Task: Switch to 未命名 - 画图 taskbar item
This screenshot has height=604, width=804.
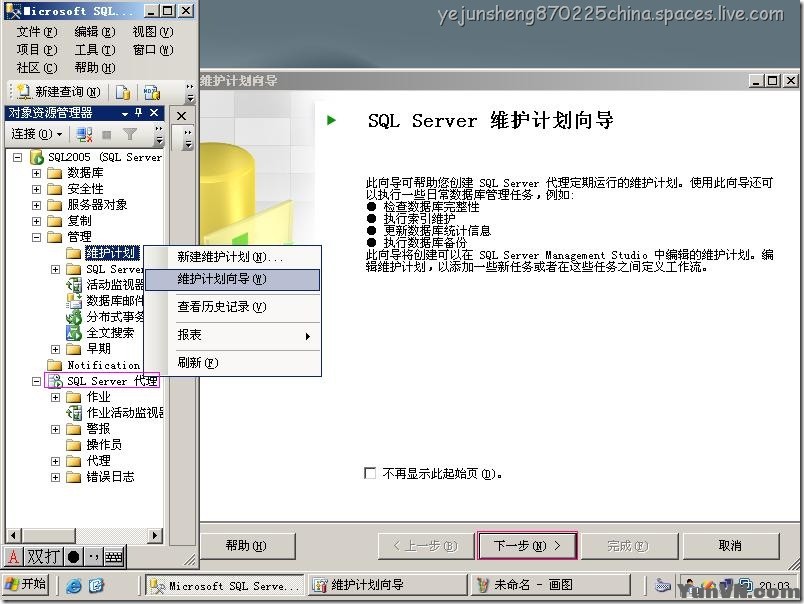Action: [551, 585]
